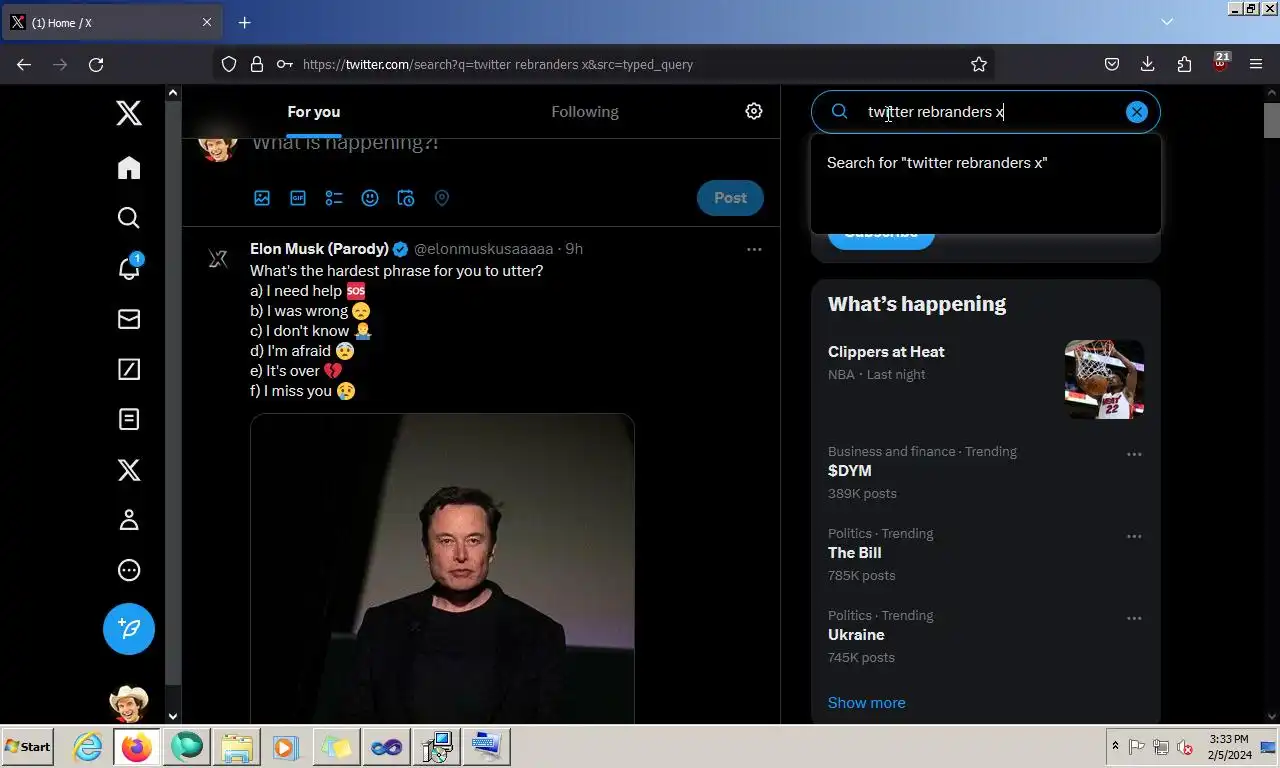Open Clippers at Heat thumbnail image
Screen dimensions: 1280x768
pos(1104,379)
